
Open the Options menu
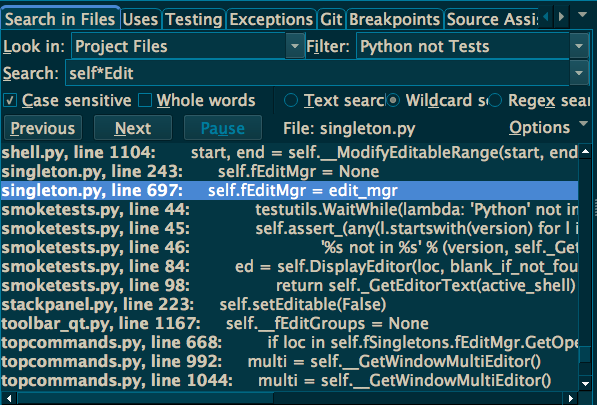pos(548,128)
